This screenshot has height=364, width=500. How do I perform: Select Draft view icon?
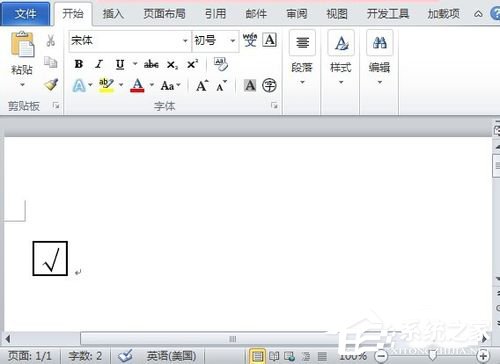point(322,356)
